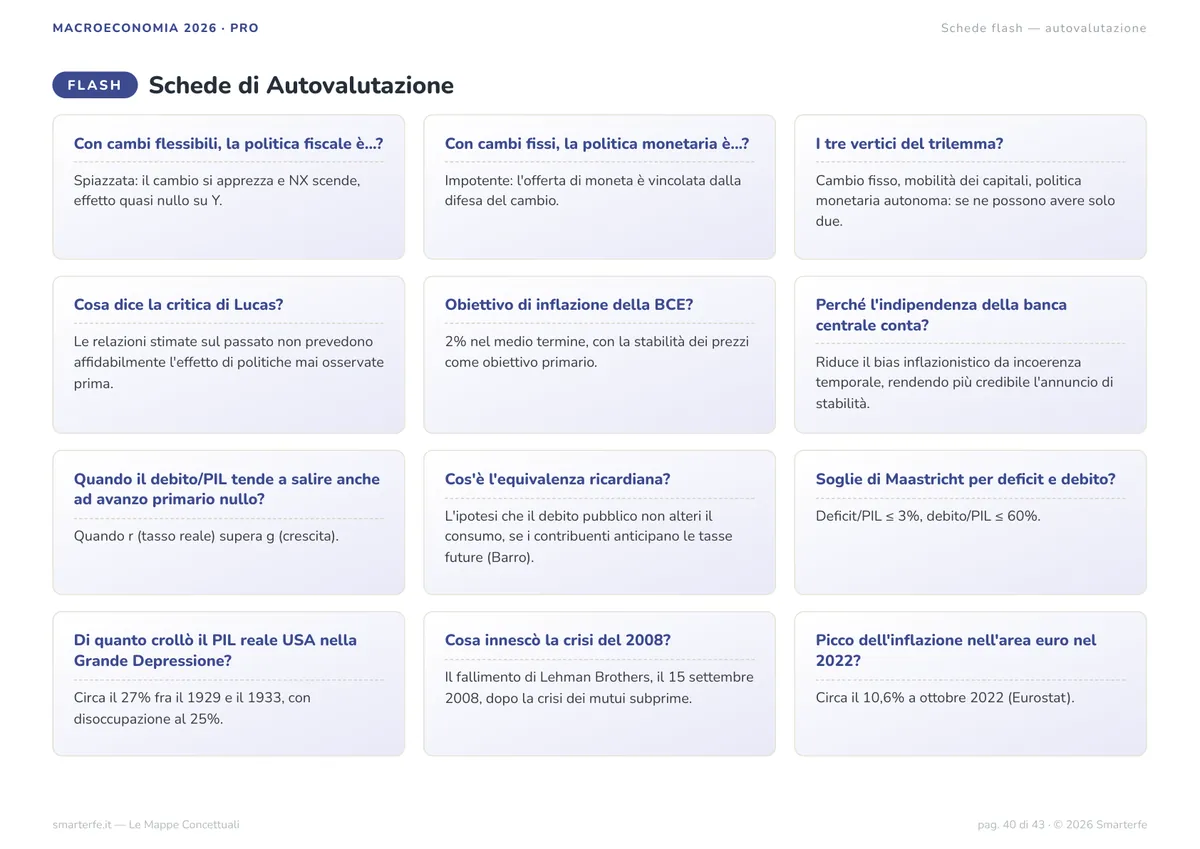
Task: Click the answer "Quando r (tasso reale) supera g (crescita)."
Action: pyautogui.click(x=207, y=536)
